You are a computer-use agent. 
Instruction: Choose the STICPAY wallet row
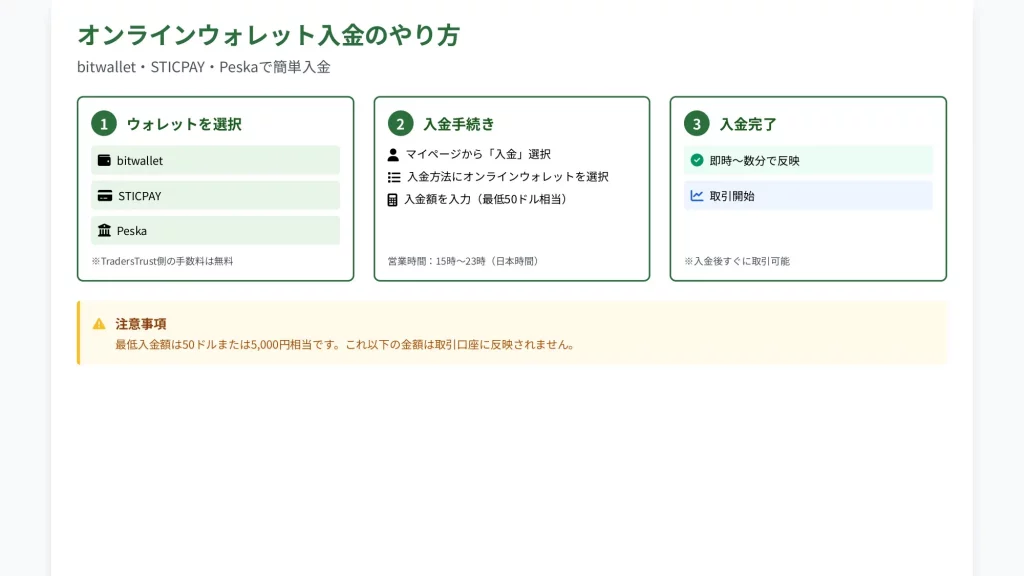[x=215, y=196]
